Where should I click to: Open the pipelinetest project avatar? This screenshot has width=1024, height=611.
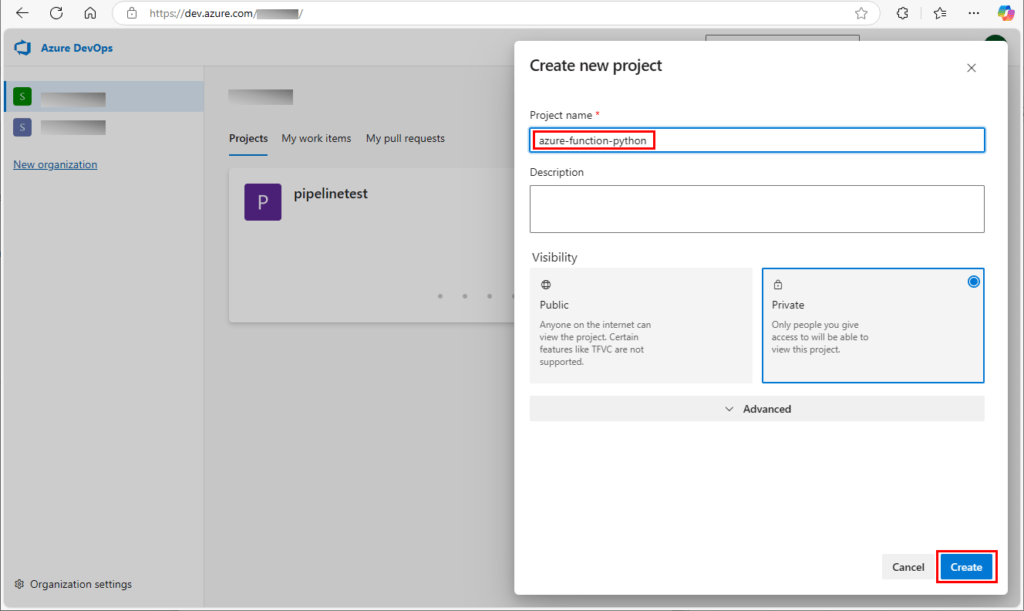[x=262, y=201]
